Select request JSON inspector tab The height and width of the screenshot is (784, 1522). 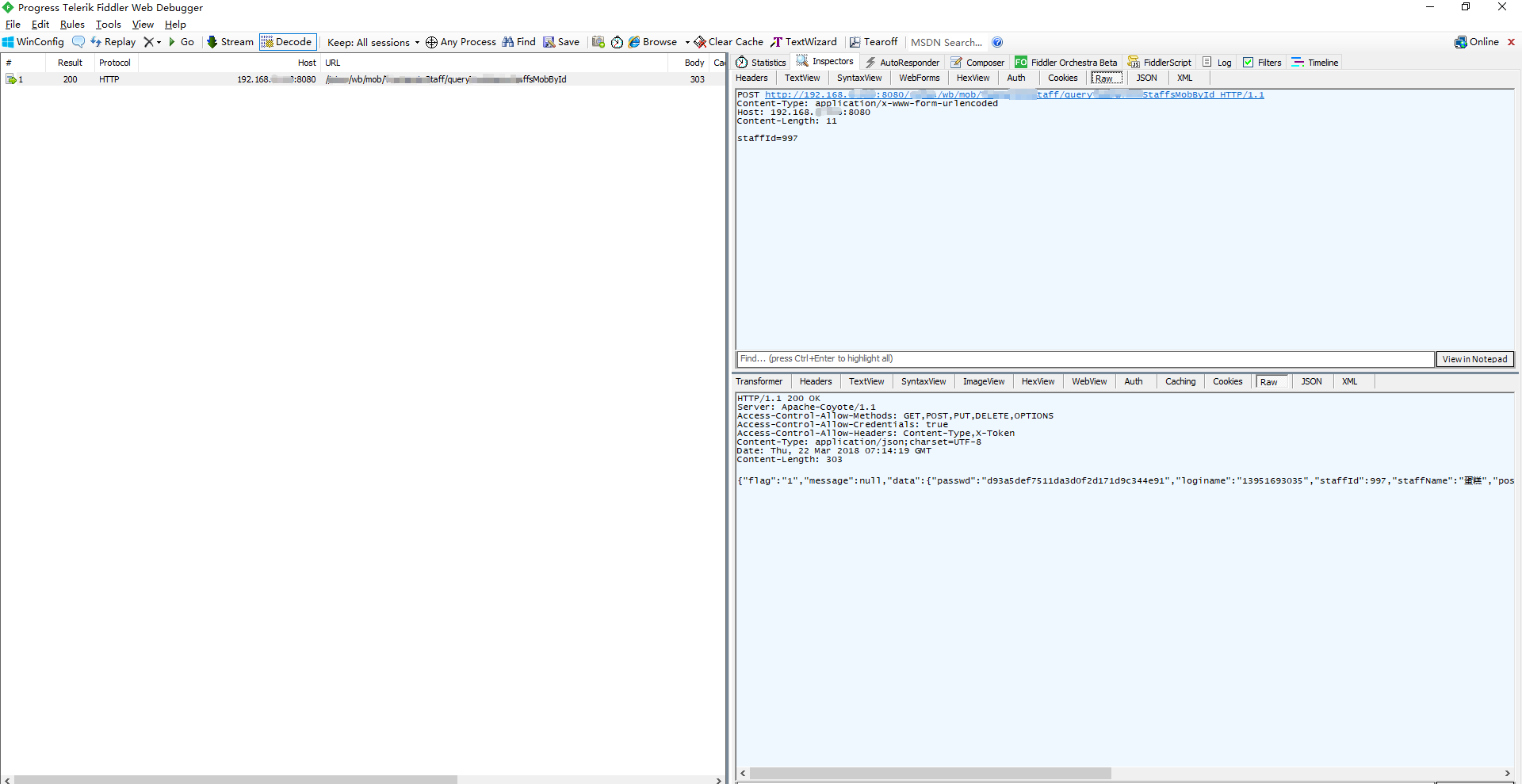tap(1146, 78)
